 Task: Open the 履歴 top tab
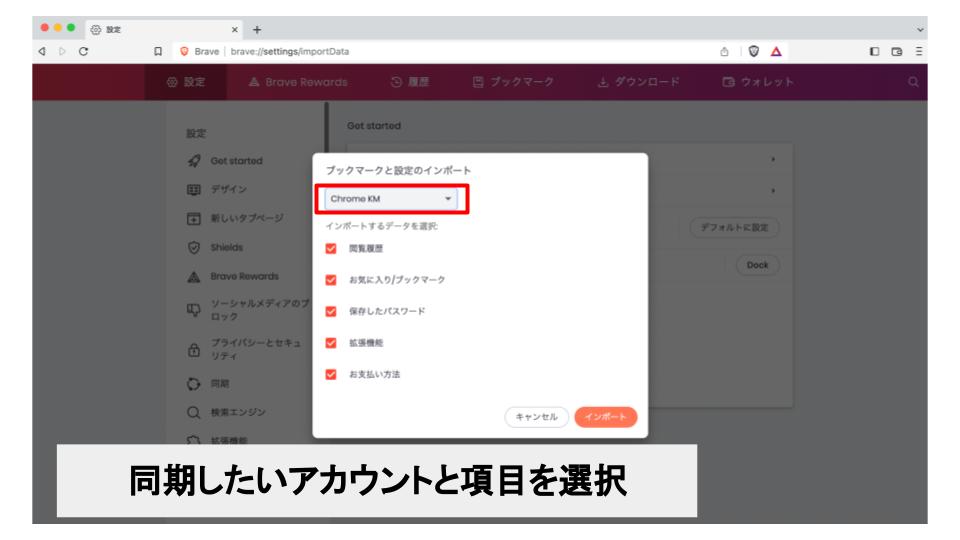(410, 82)
